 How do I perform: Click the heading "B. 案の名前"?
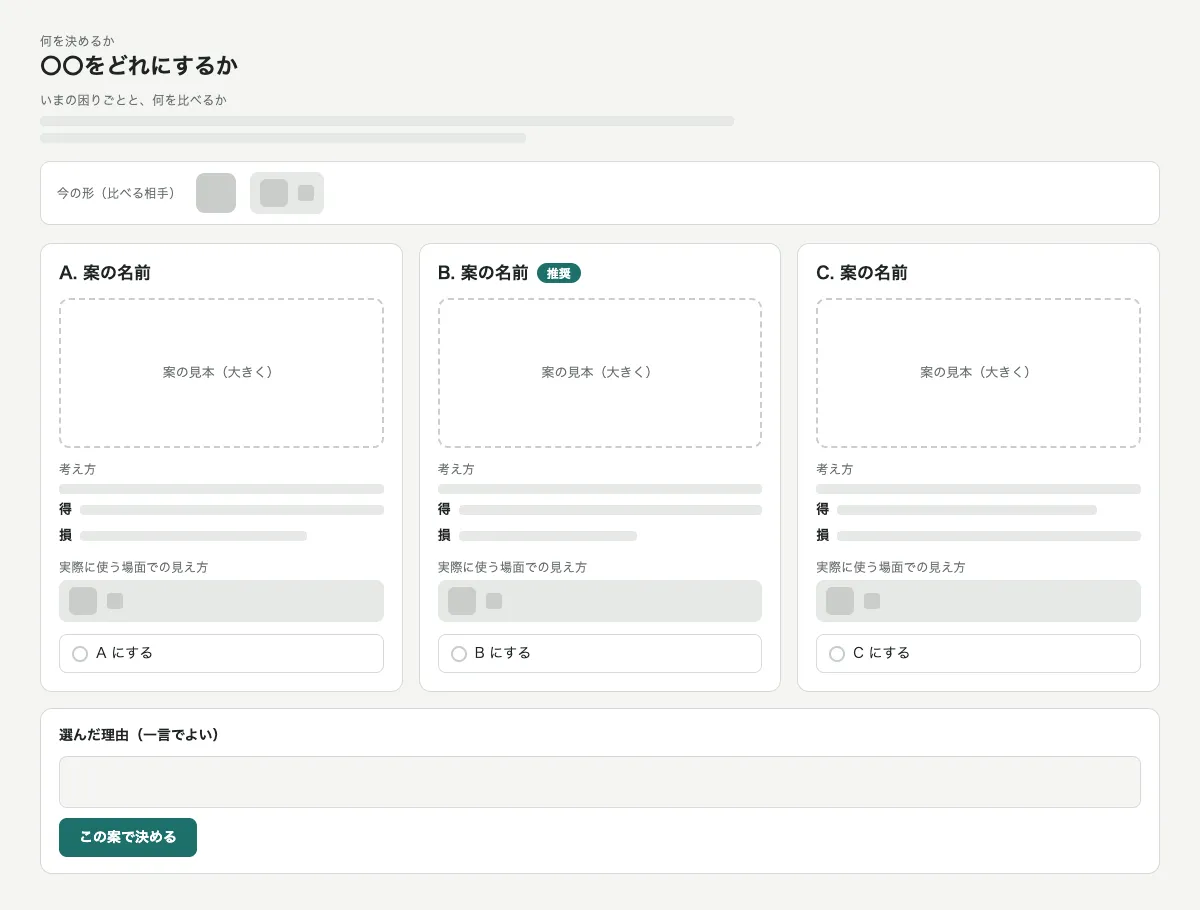[x=483, y=273]
